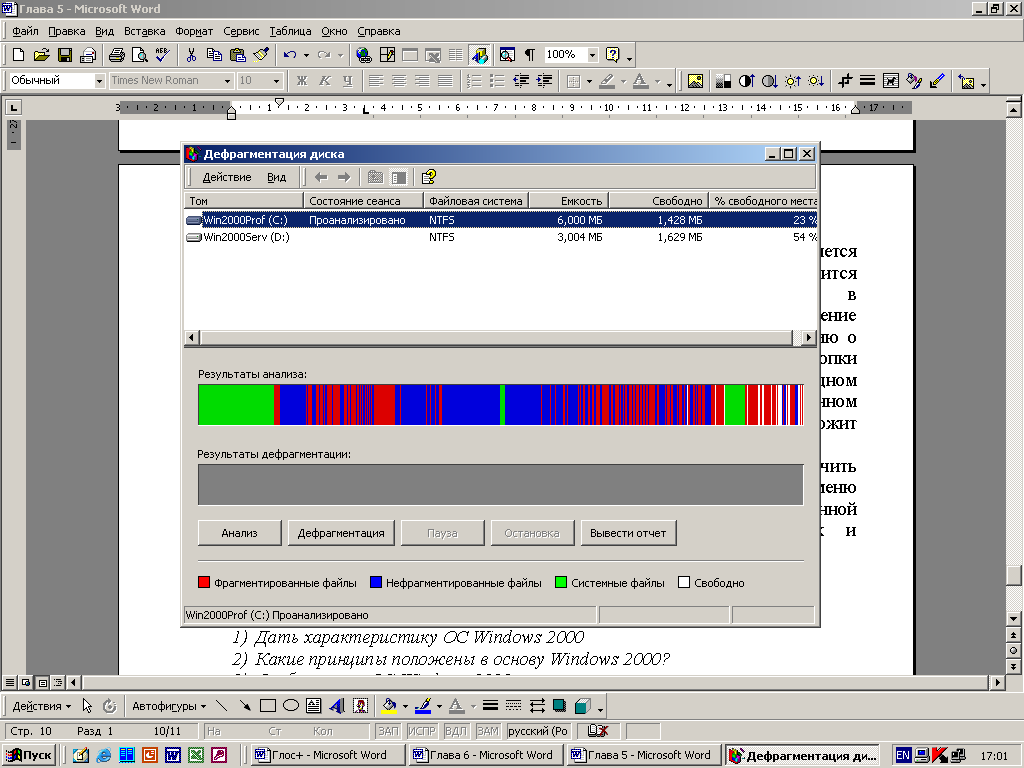Click right arrow of volume list scrollbar
The height and width of the screenshot is (768, 1024).
tap(808, 338)
